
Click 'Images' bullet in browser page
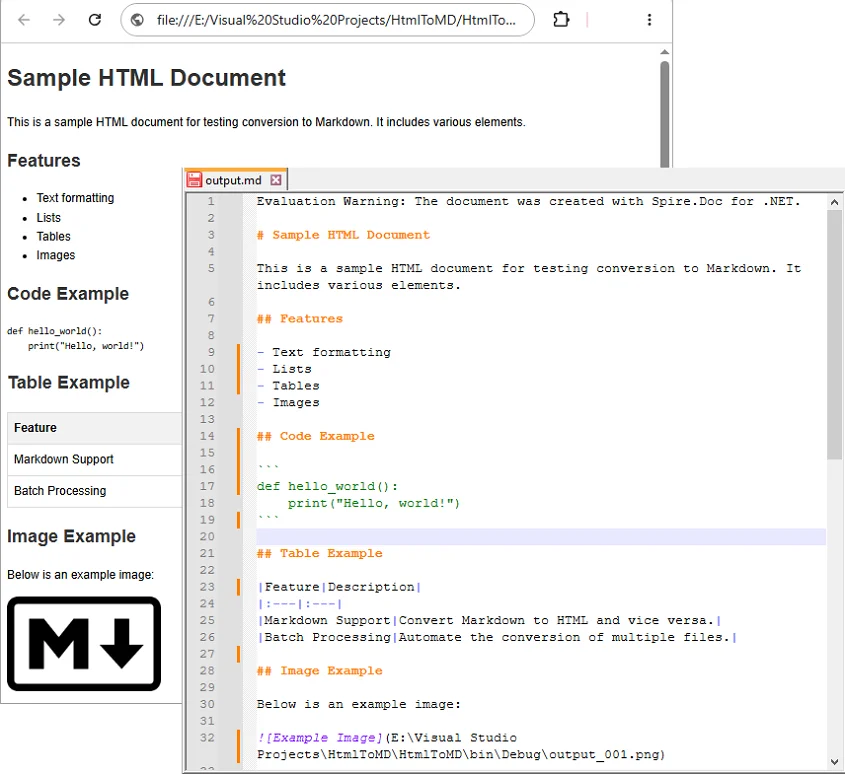[x=56, y=255]
